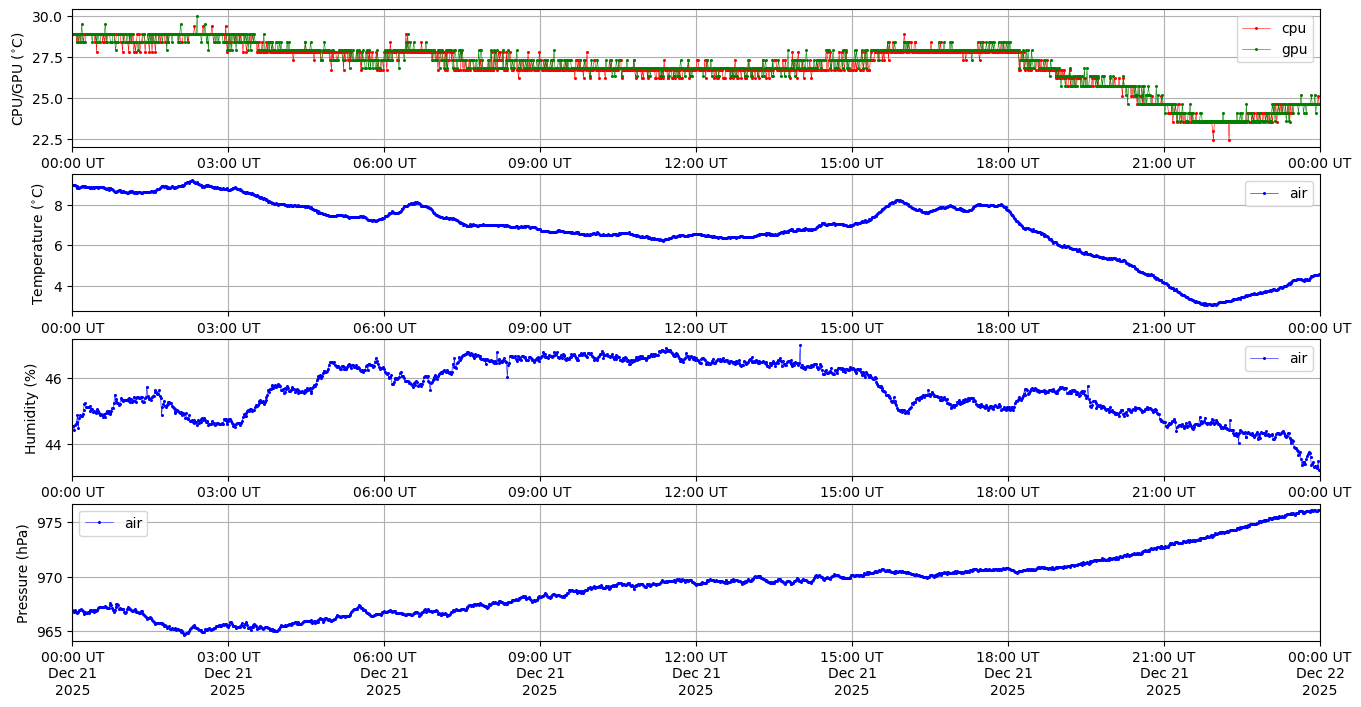Click 12:00 UT tick below Pressure chart
The width and height of the screenshot is (1361, 707).
coord(695,657)
